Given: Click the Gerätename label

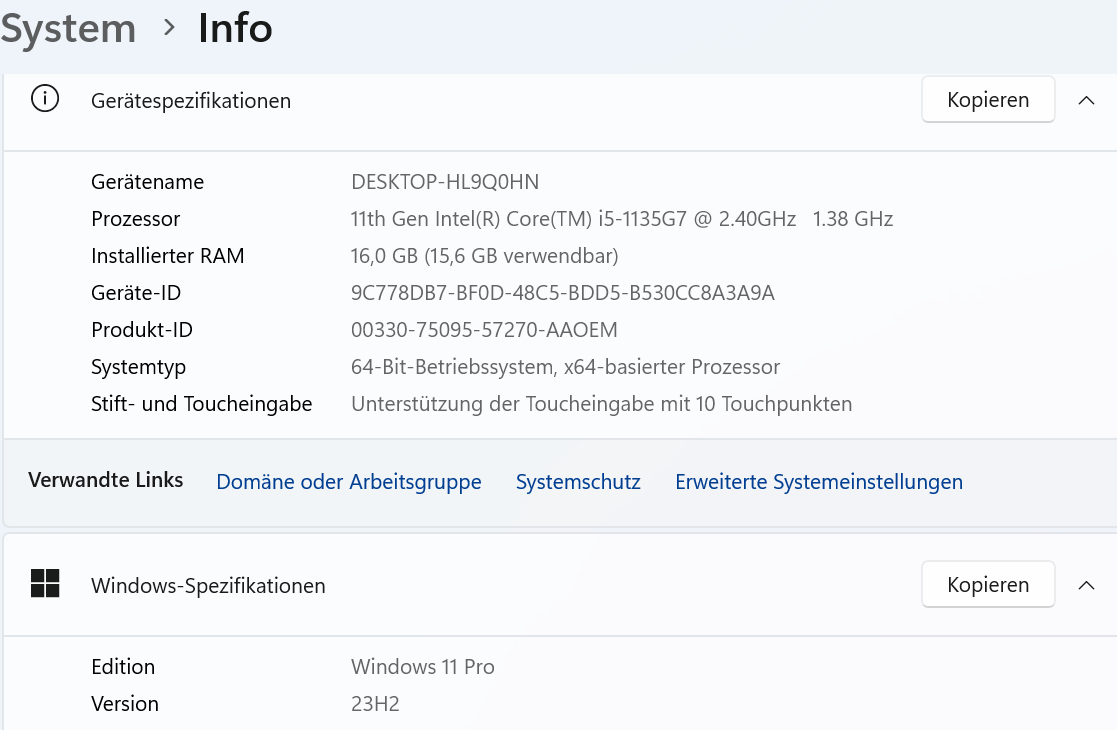Looking at the screenshot, I should coord(147,182).
